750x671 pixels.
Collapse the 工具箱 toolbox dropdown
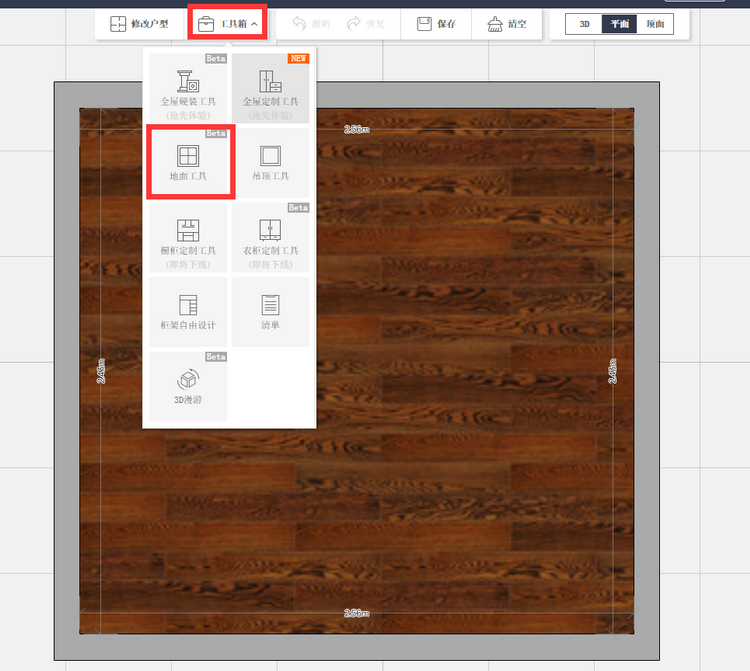point(227,23)
